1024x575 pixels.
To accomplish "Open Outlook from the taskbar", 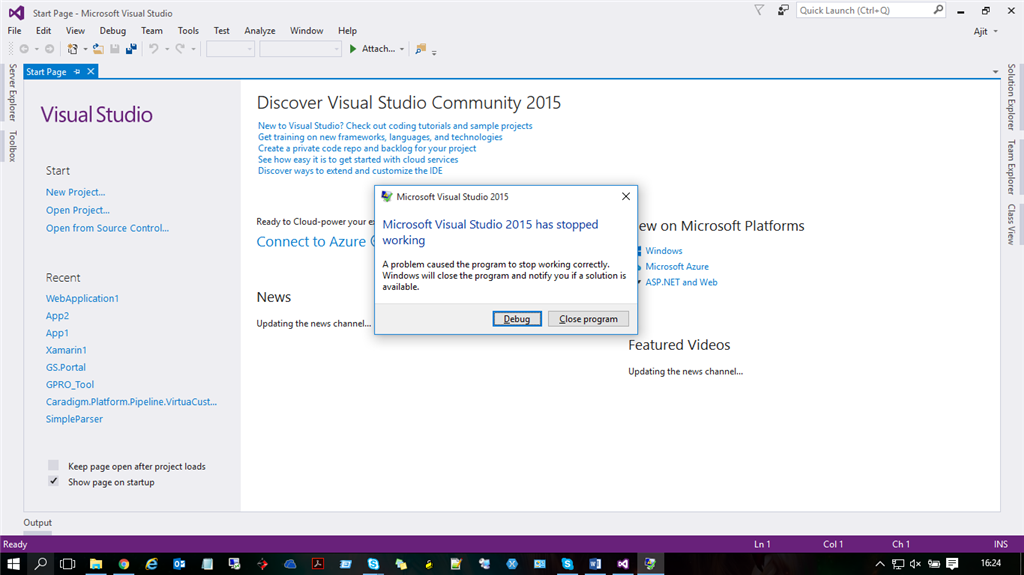I will pos(180,564).
